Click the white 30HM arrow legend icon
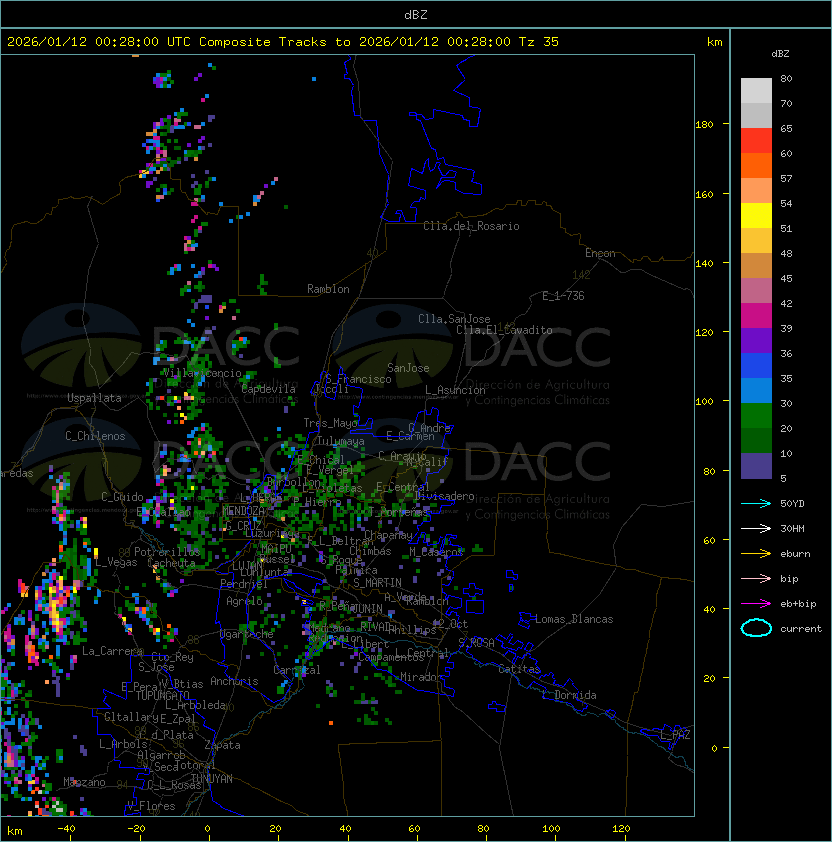The image size is (832, 842). [x=756, y=528]
